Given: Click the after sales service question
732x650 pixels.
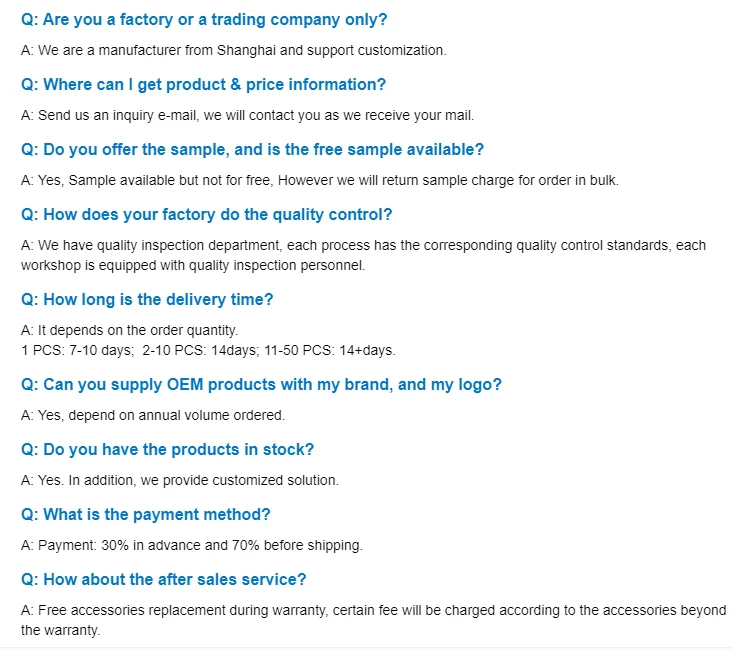Looking at the screenshot, I should (164, 580).
